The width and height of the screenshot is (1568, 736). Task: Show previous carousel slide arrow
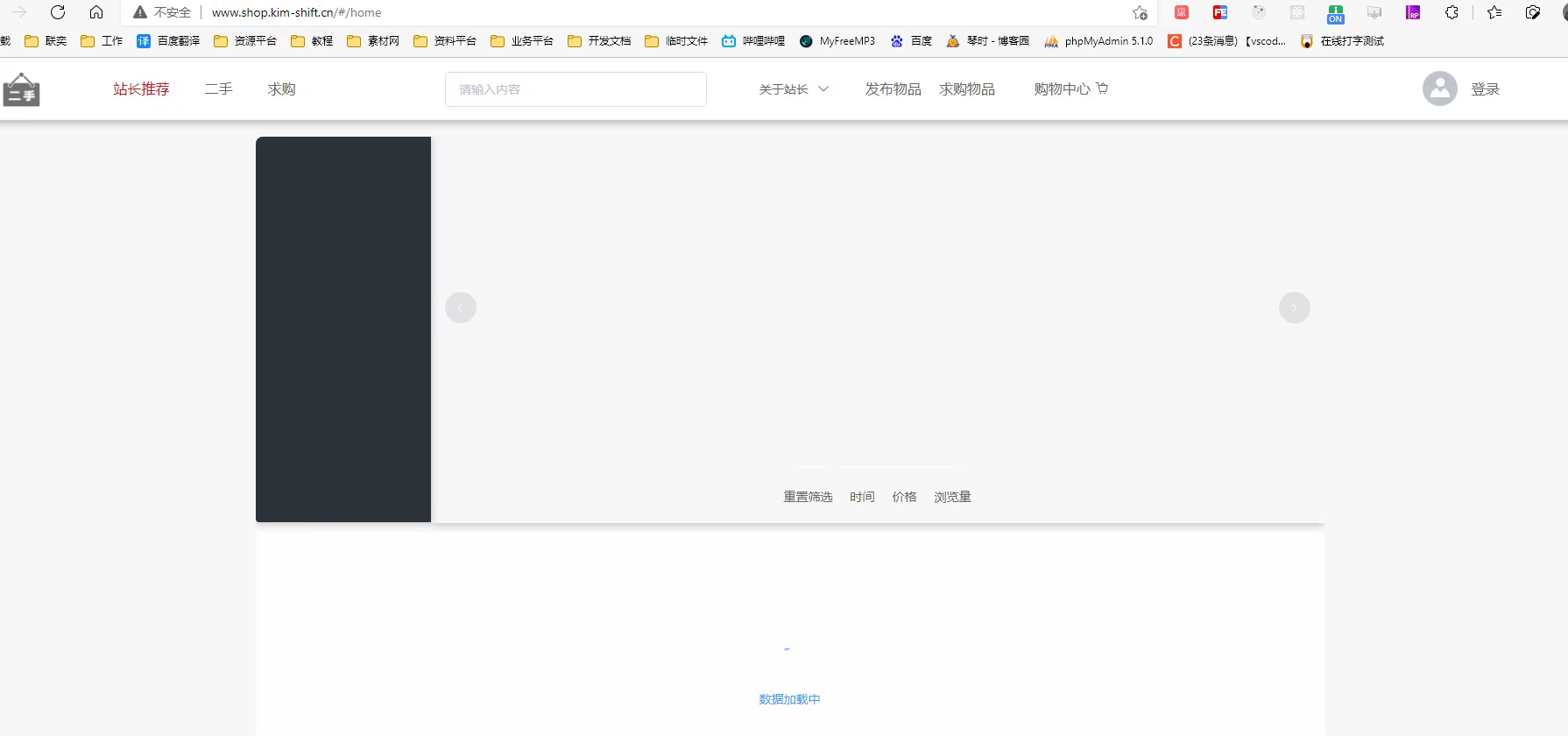coord(461,308)
